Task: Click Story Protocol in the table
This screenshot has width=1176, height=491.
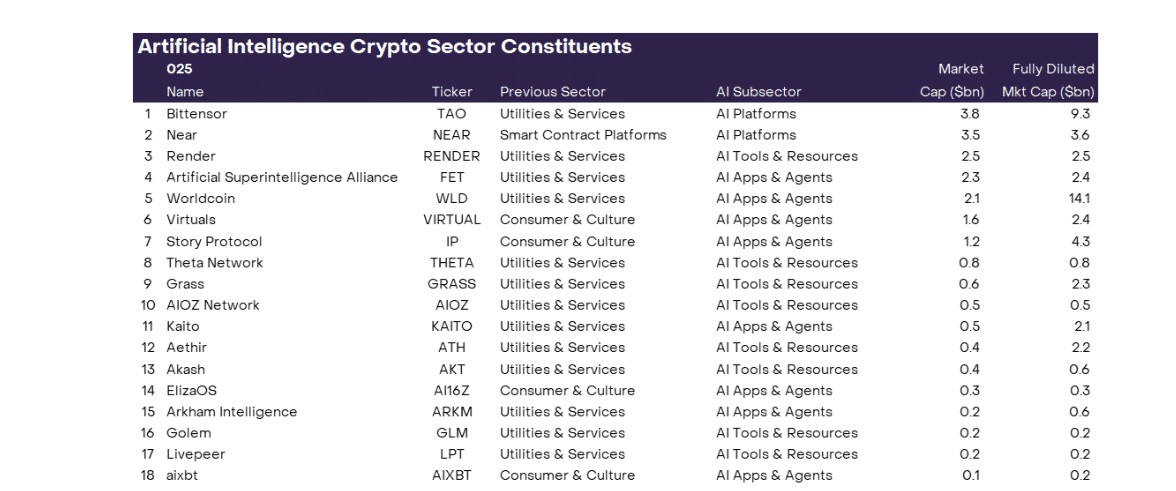Action: click(x=214, y=241)
